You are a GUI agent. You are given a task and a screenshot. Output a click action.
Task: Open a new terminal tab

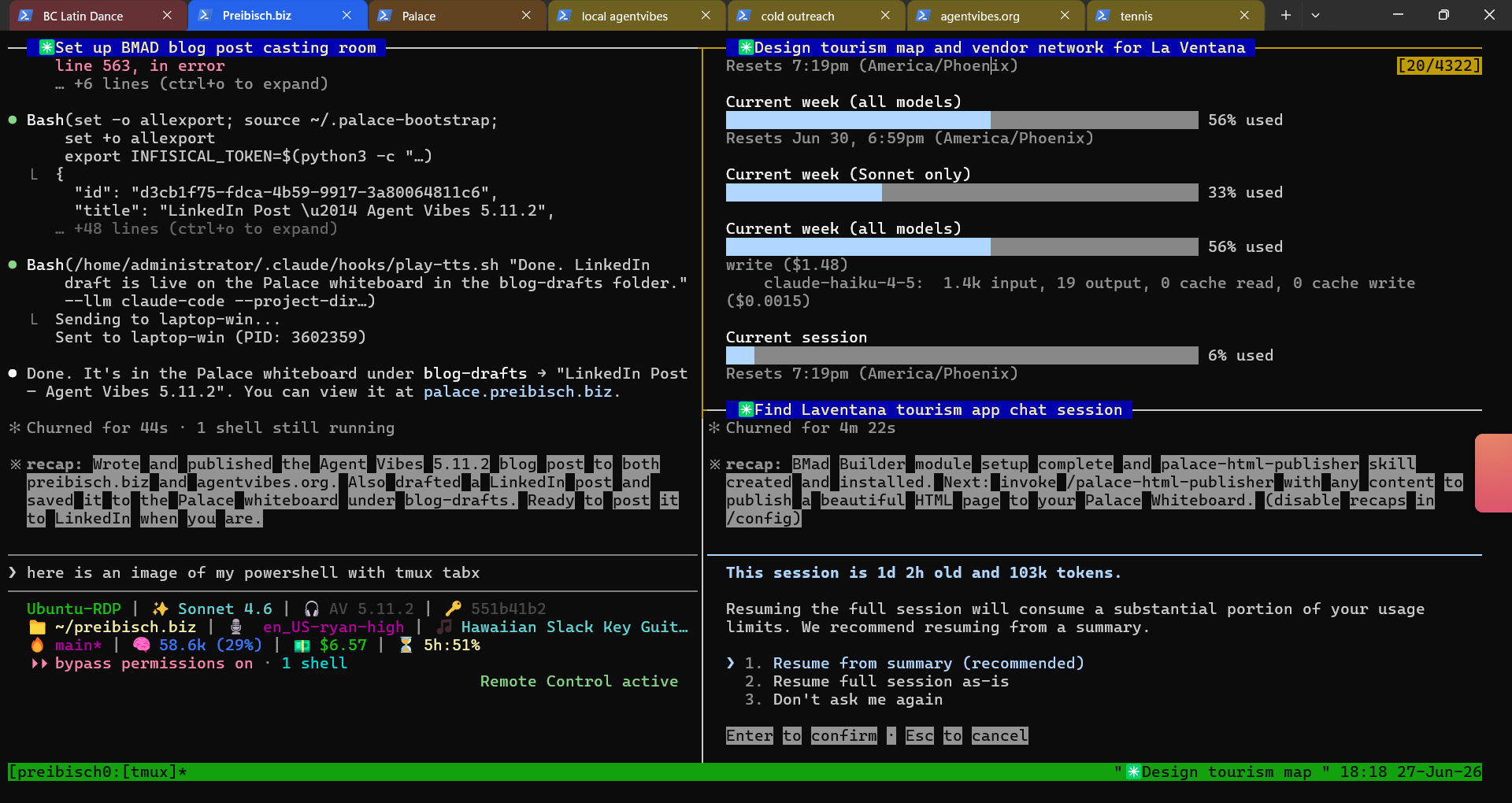point(1285,15)
